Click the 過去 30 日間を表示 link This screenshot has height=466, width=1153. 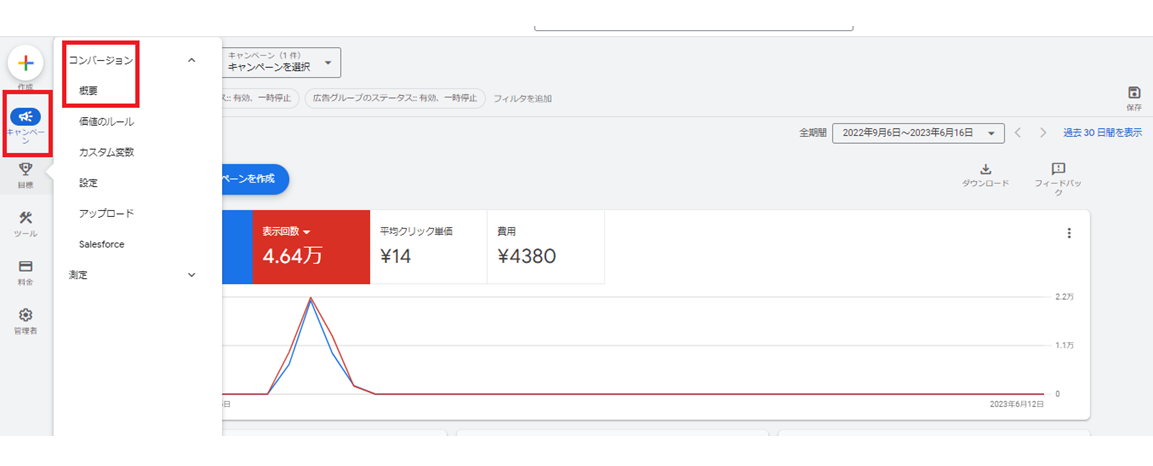tap(1101, 133)
